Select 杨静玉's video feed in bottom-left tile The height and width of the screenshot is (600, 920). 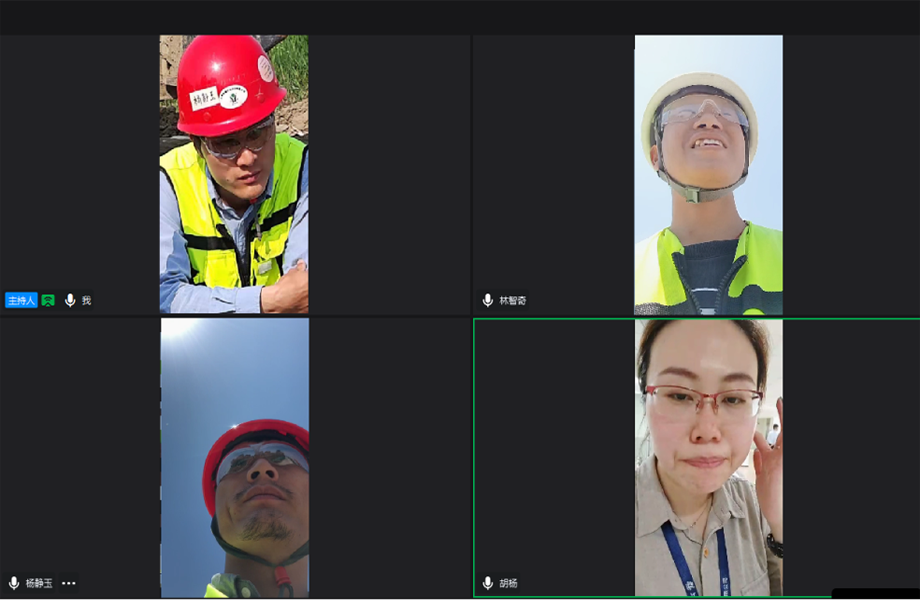point(235,458)
